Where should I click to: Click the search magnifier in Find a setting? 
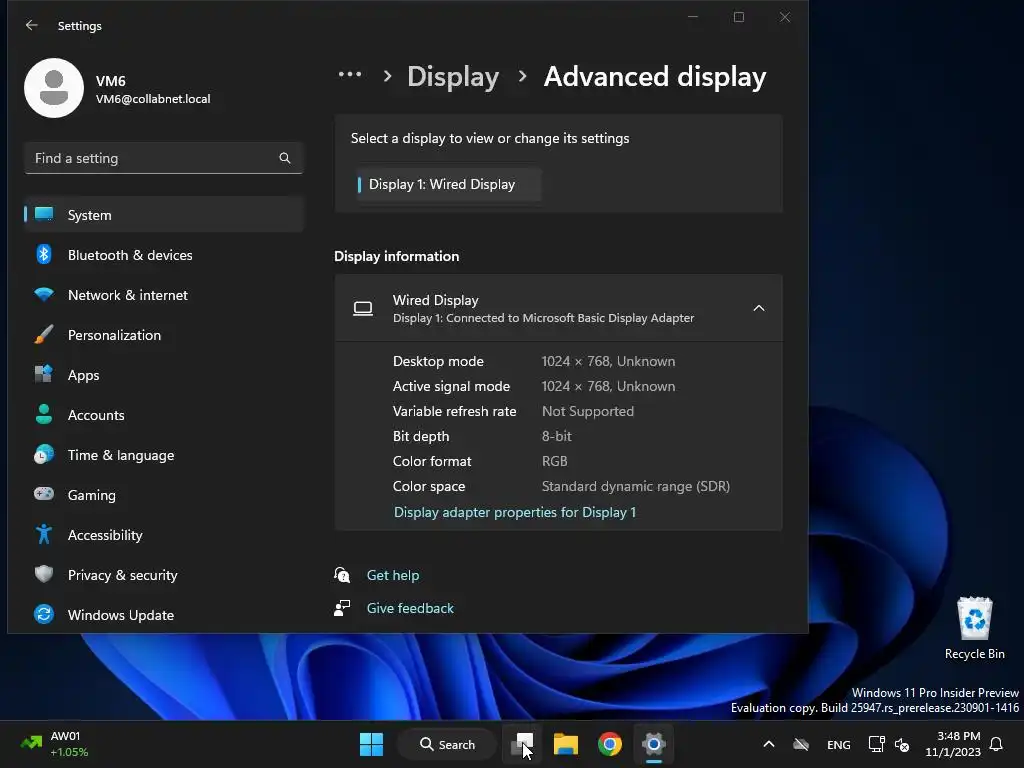[285, 158]
